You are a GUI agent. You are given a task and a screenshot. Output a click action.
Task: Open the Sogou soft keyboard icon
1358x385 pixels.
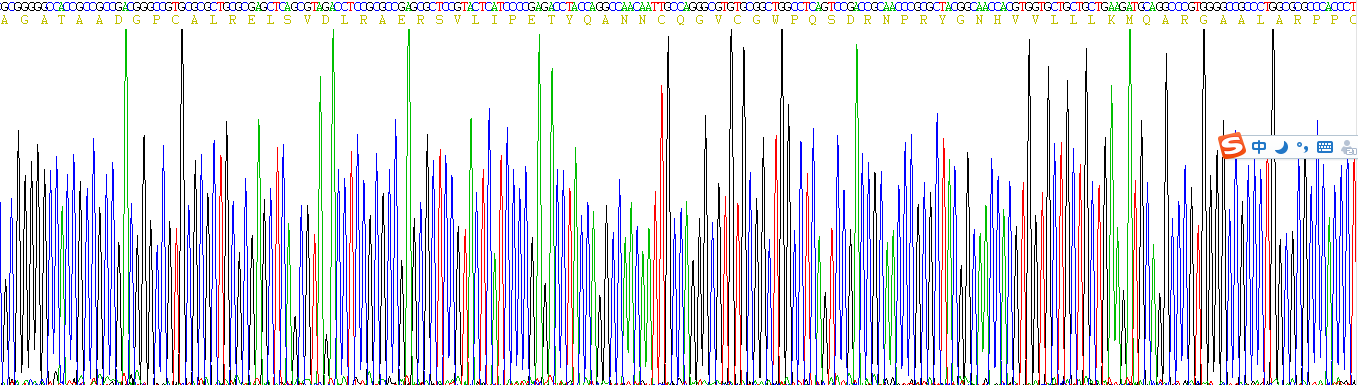(x=1325, y=147)
